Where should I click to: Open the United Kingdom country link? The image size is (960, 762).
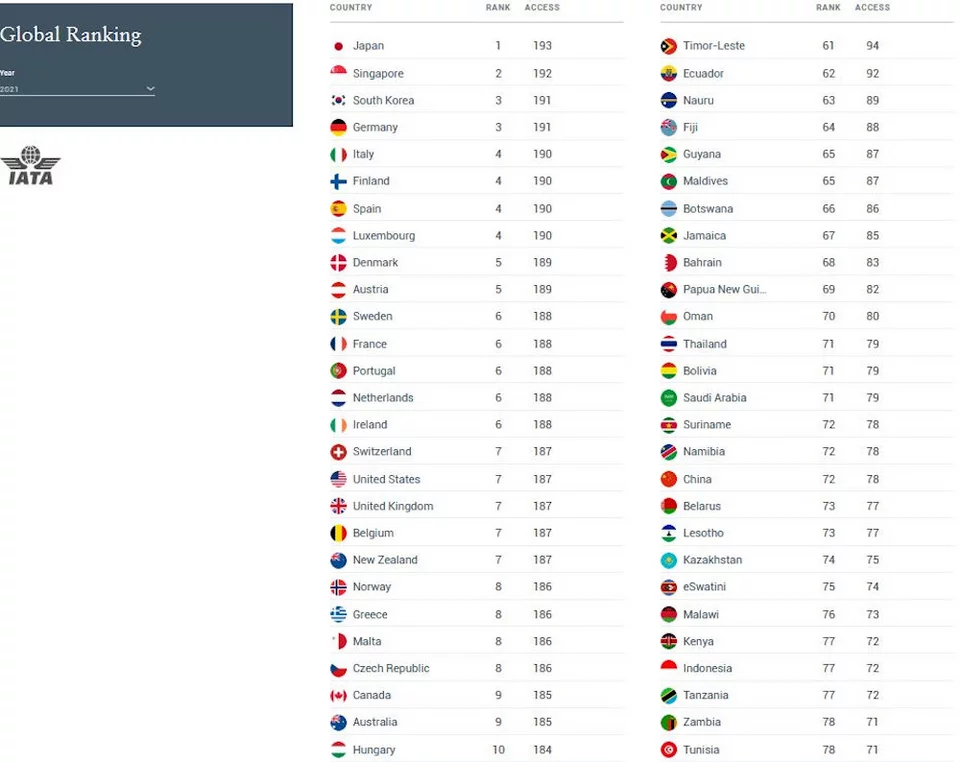pos(392,506)
